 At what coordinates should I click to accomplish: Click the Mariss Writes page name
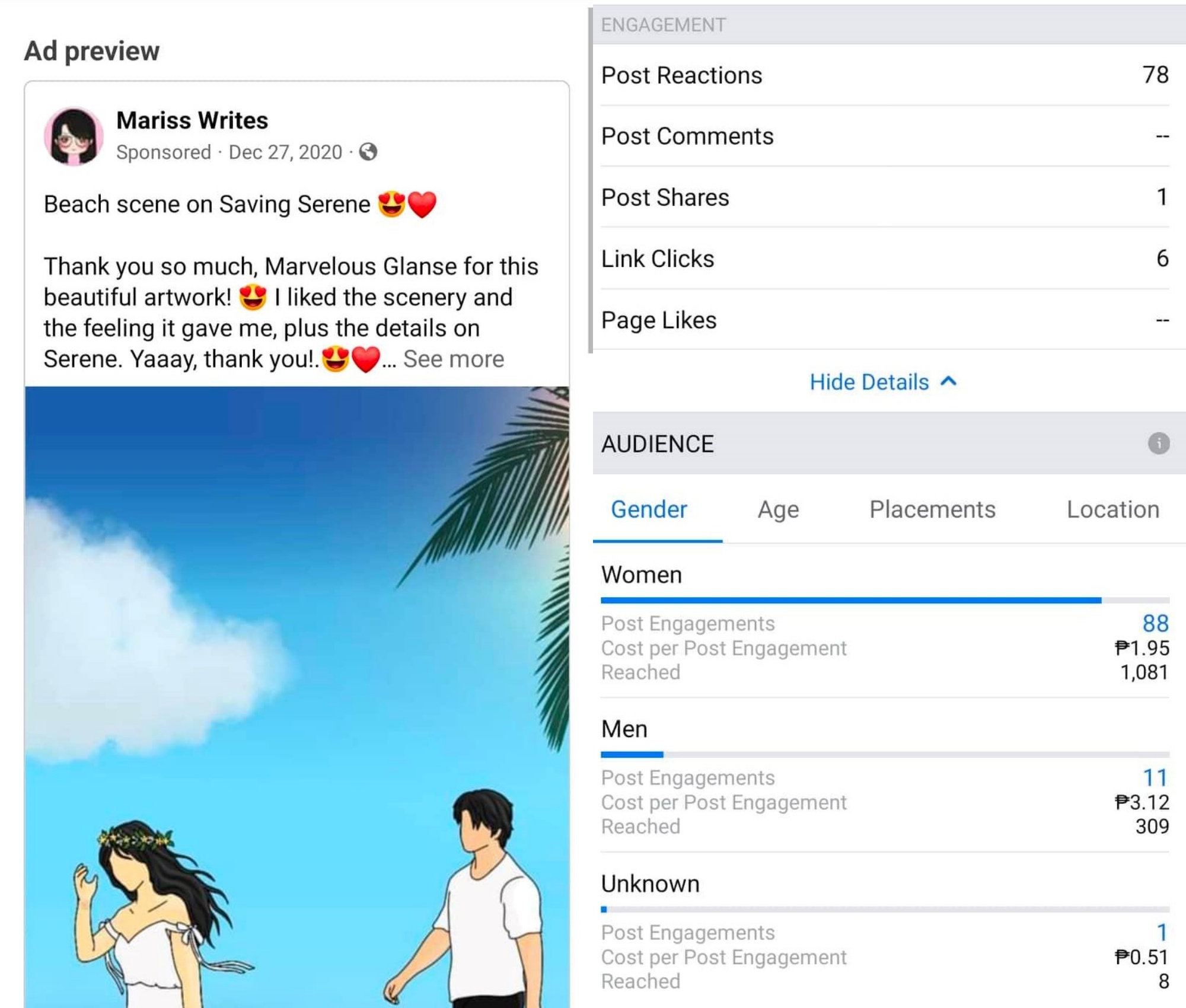click(x=192, y=120)
